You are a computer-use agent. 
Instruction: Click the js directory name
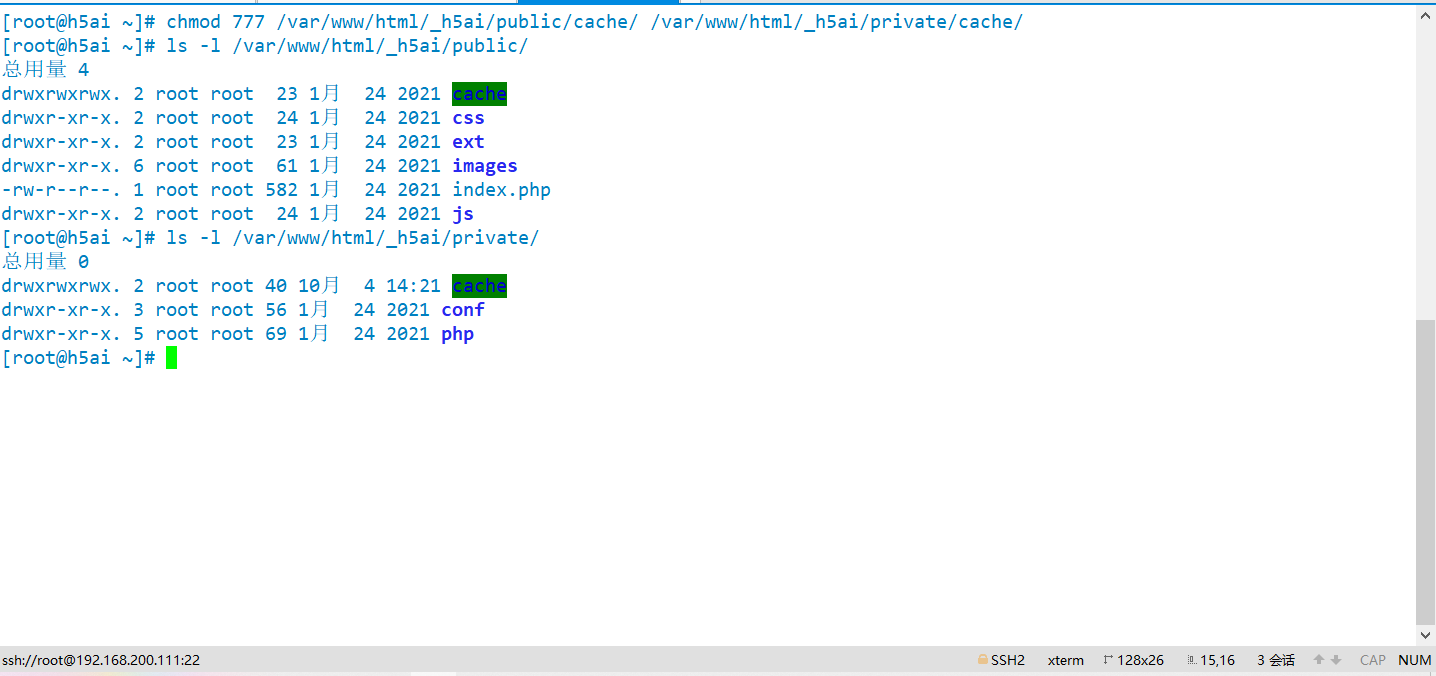tap(463, 214)
